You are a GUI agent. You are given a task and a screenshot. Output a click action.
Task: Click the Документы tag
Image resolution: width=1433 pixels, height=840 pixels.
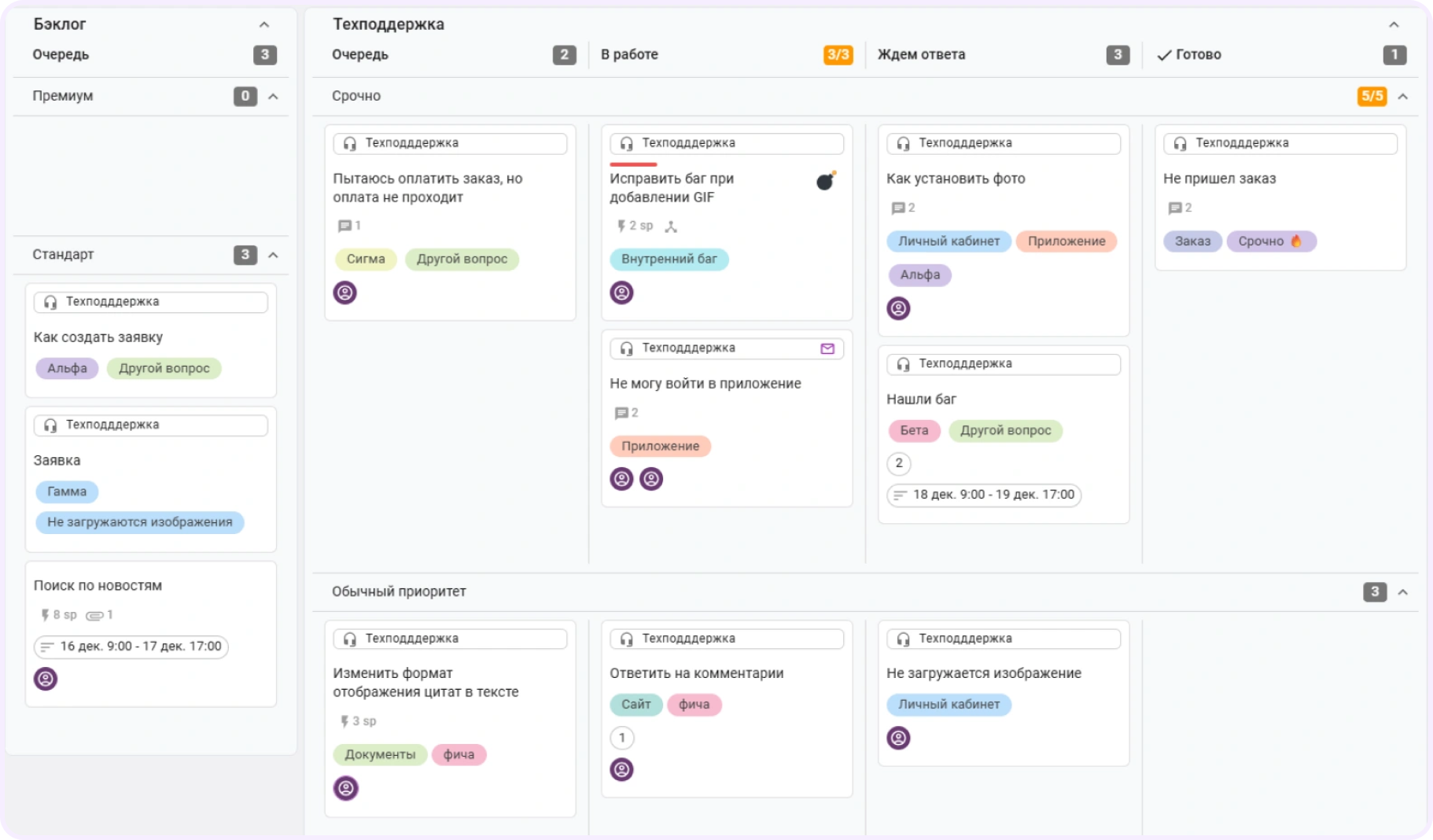click(x=380, y=754)
